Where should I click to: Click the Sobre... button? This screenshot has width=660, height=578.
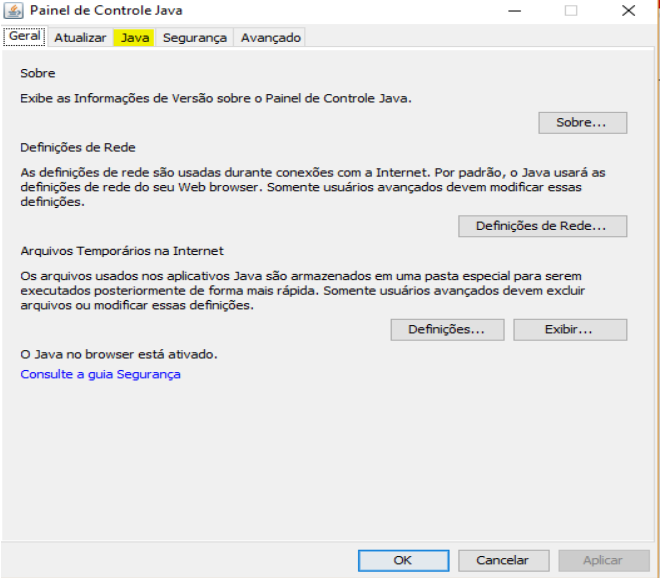tap(583, 123)
